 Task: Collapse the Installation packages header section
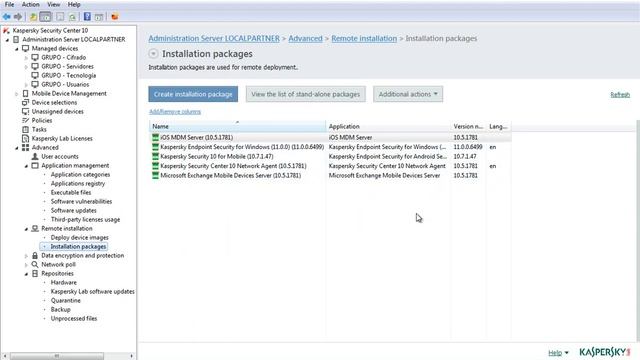click(153, 53)
